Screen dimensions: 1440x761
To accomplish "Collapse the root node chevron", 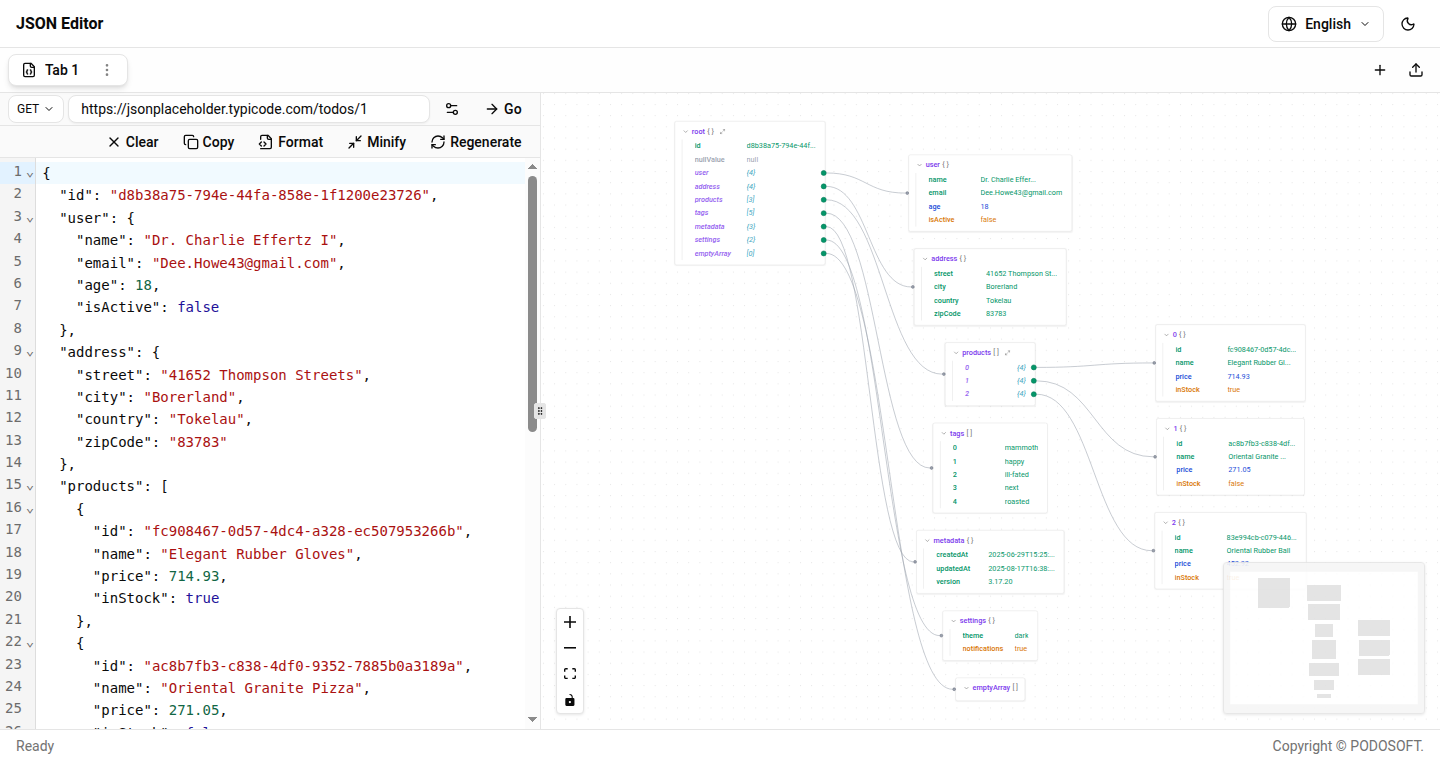I will click(685, 131).
